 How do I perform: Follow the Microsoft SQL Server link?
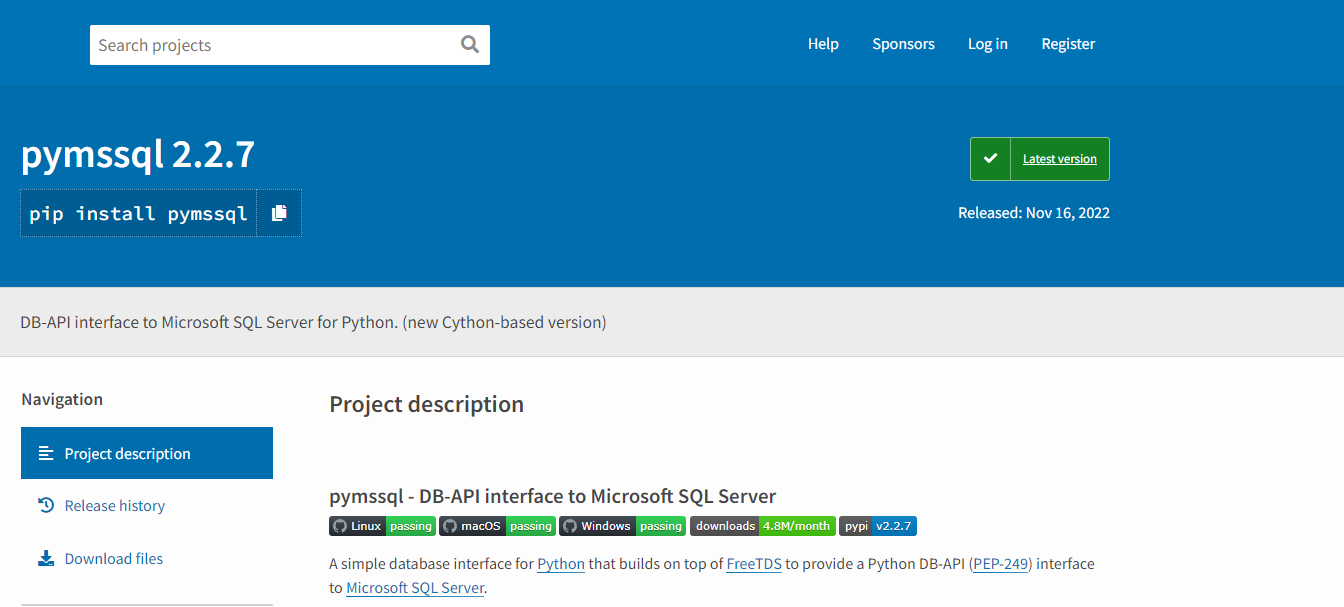click(x=415, y=588)
